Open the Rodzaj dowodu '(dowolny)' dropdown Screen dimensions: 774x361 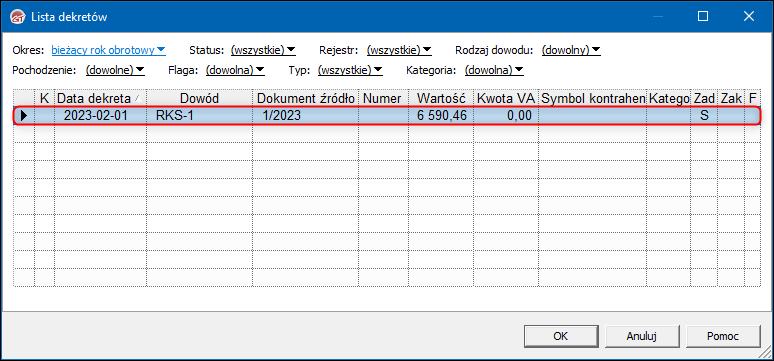(x=571, y=50)
